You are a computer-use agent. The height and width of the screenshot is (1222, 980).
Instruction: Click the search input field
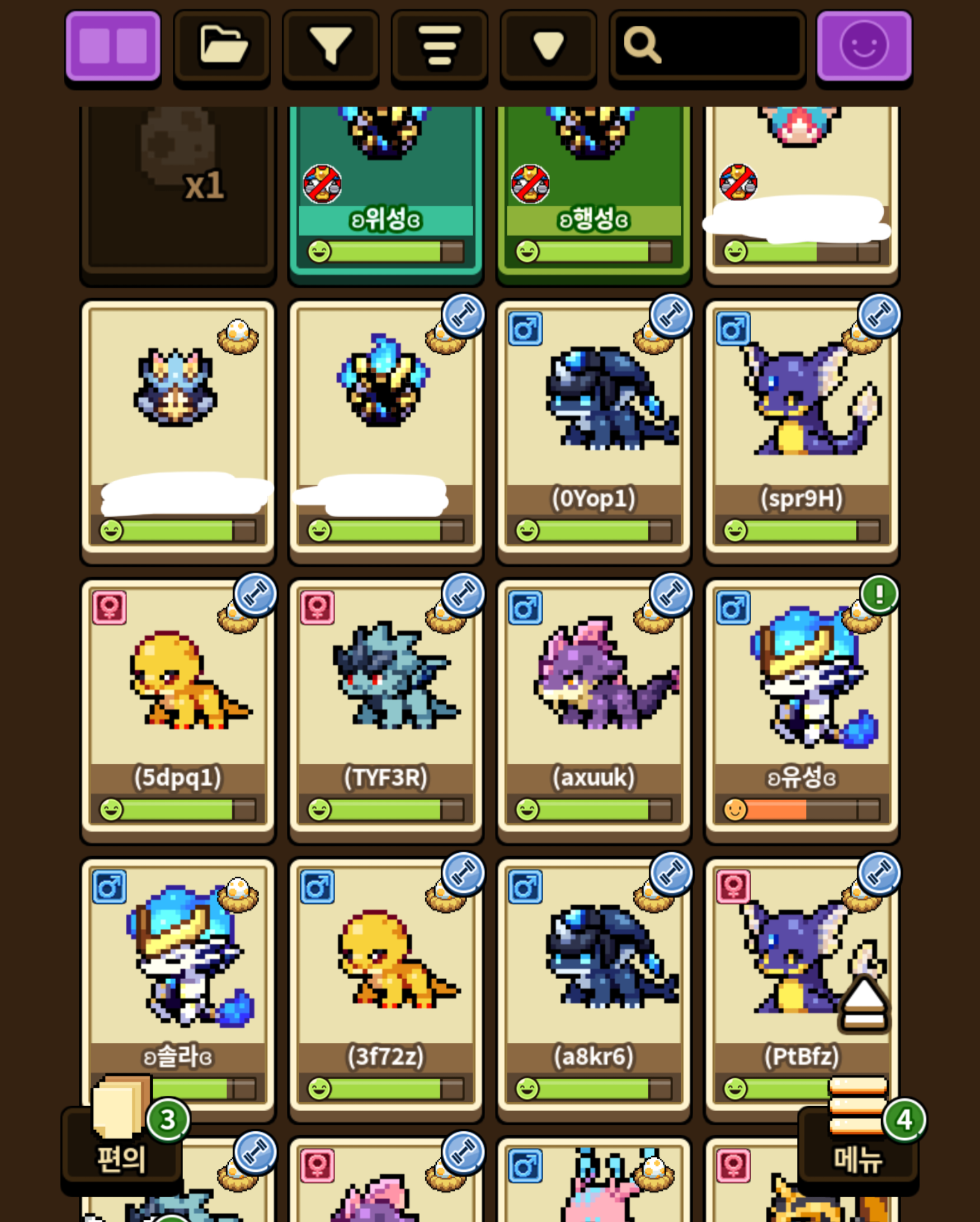pos(708,46)
